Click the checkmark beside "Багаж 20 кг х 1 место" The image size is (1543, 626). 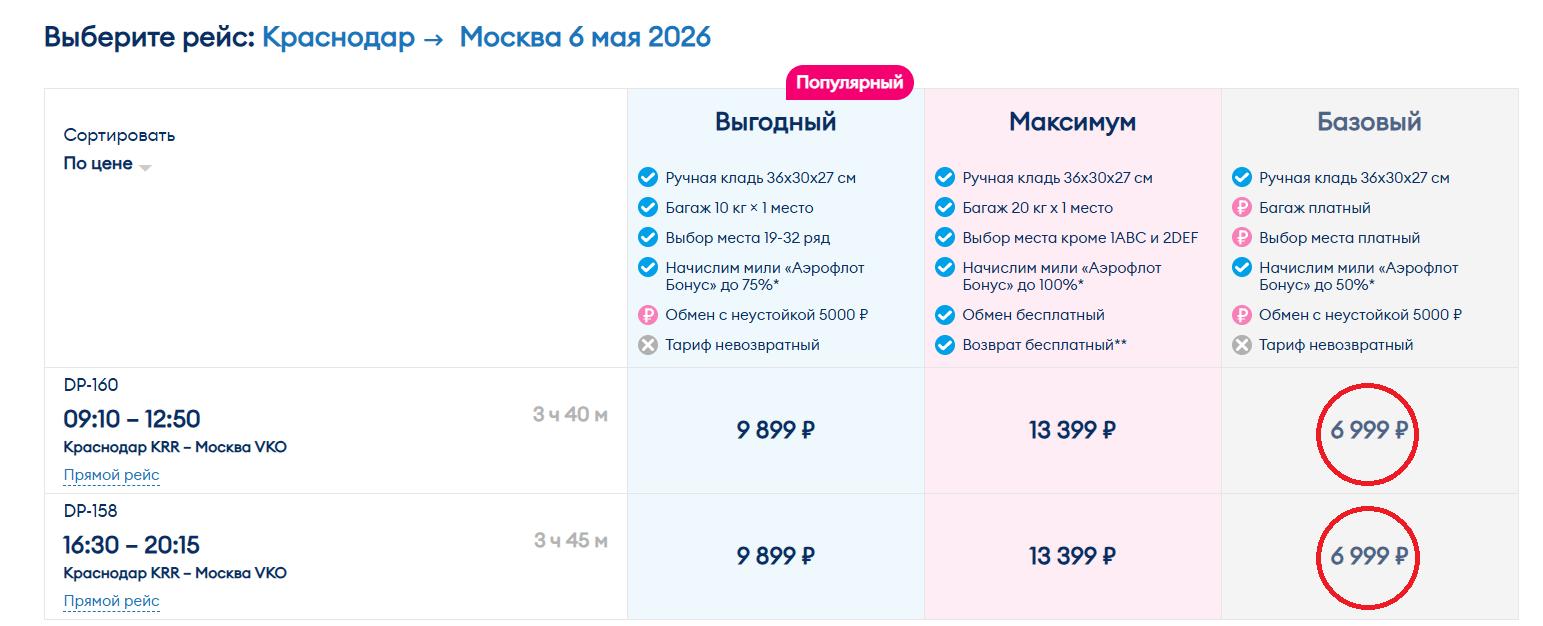tap(945, 208)
